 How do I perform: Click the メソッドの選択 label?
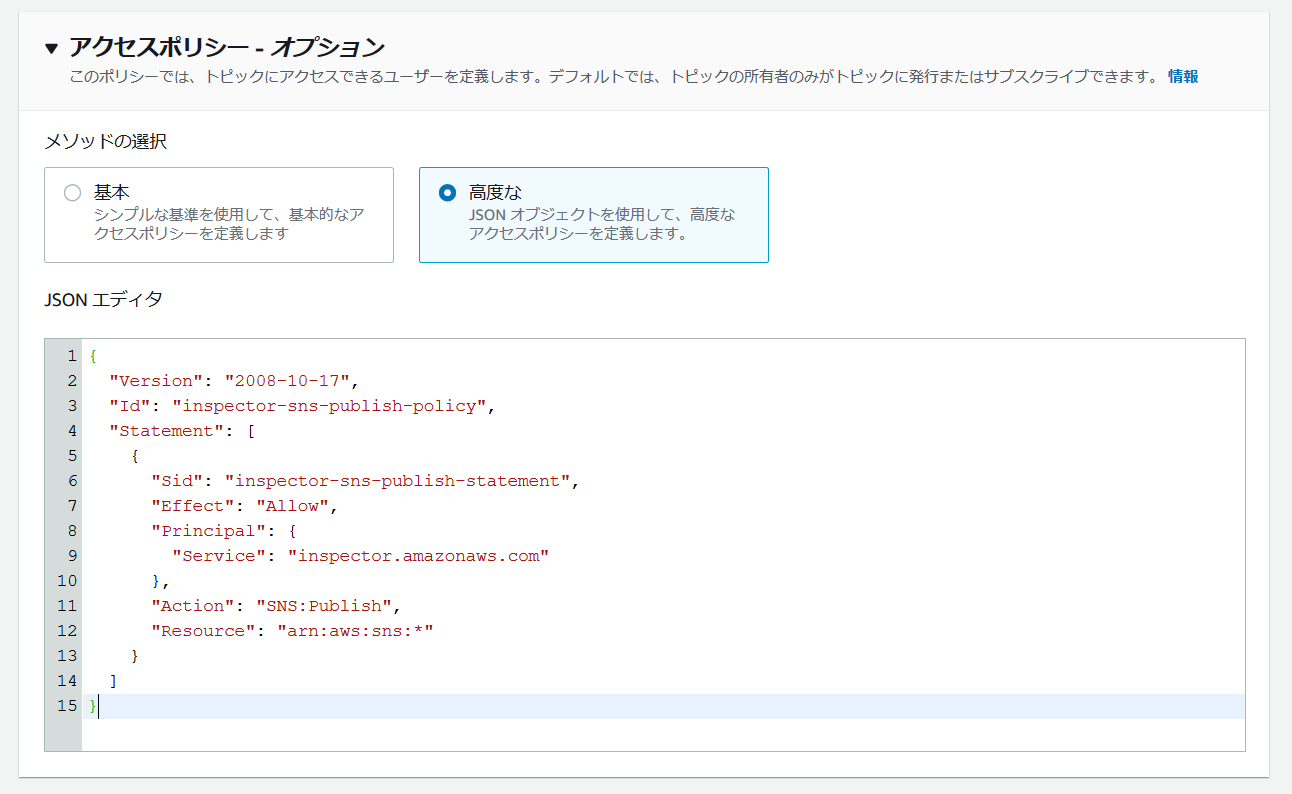[105, 141]
